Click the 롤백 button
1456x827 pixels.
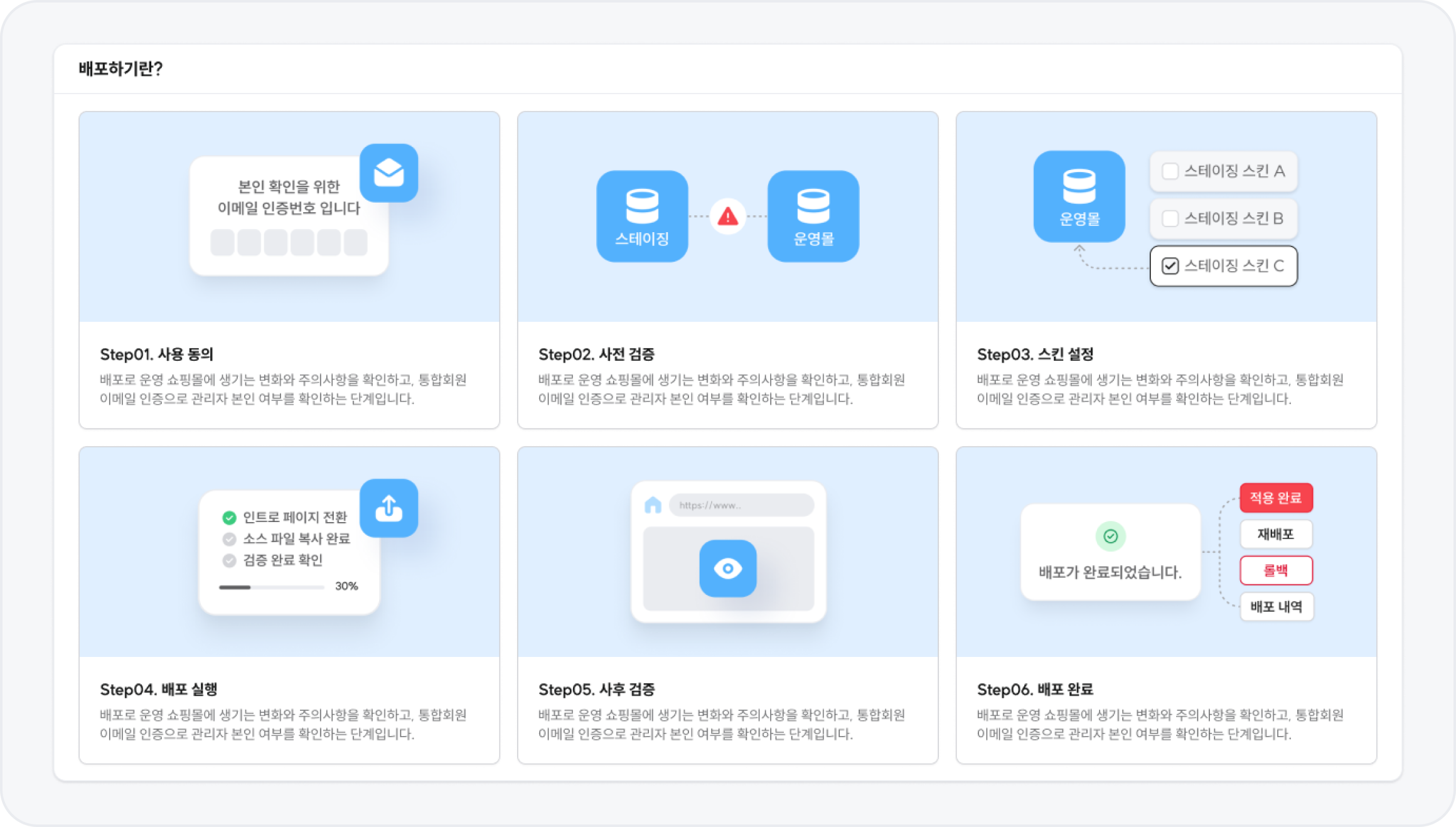click(1276, 570)
